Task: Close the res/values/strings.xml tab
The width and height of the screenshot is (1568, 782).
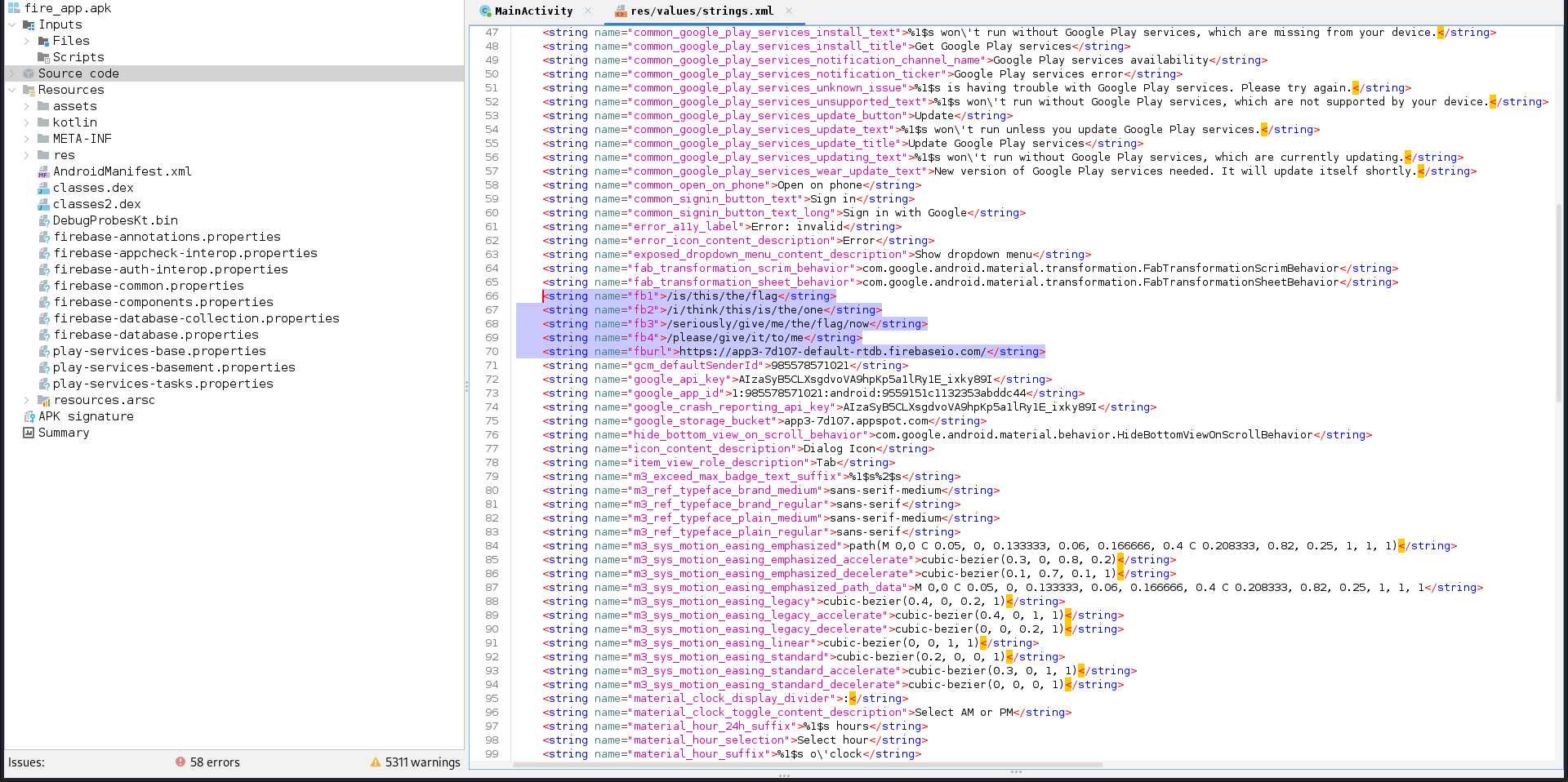Action: pyautogui.click(x=789, y=11)
